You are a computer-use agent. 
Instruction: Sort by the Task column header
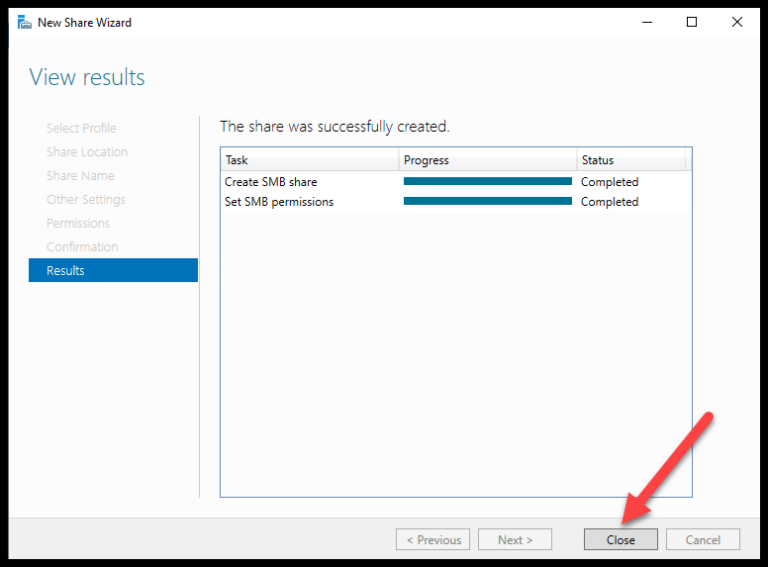[310, 160]
